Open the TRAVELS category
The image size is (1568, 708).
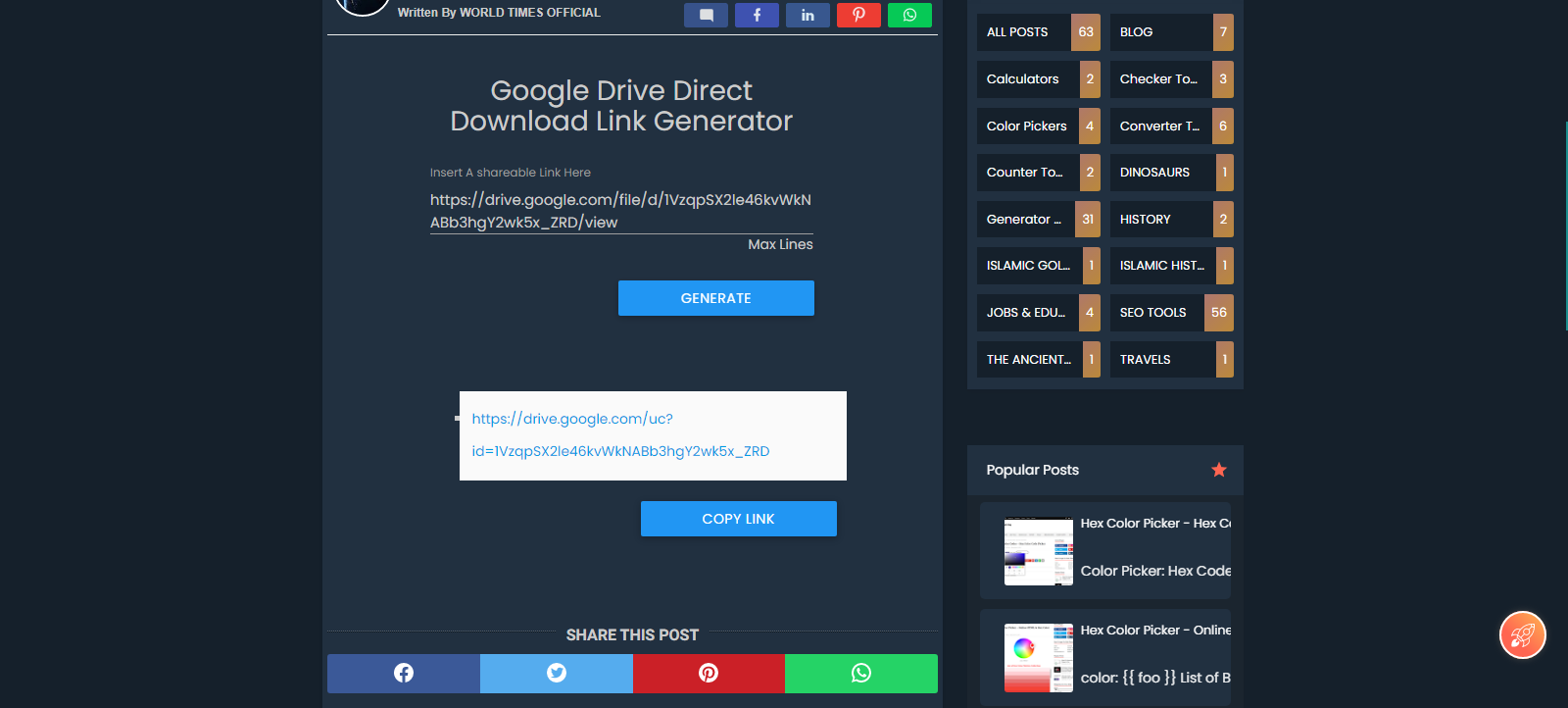1172,360
